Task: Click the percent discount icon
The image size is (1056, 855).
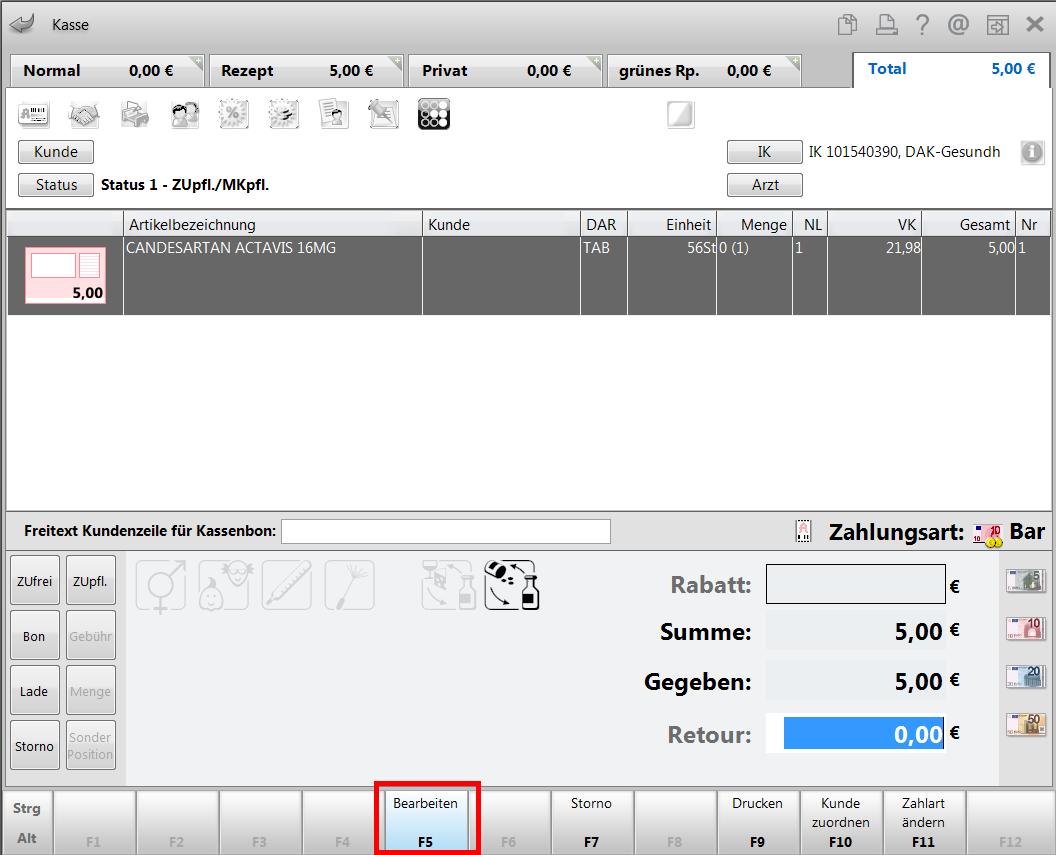Action: pyautogui.click(x=234, y=115)
